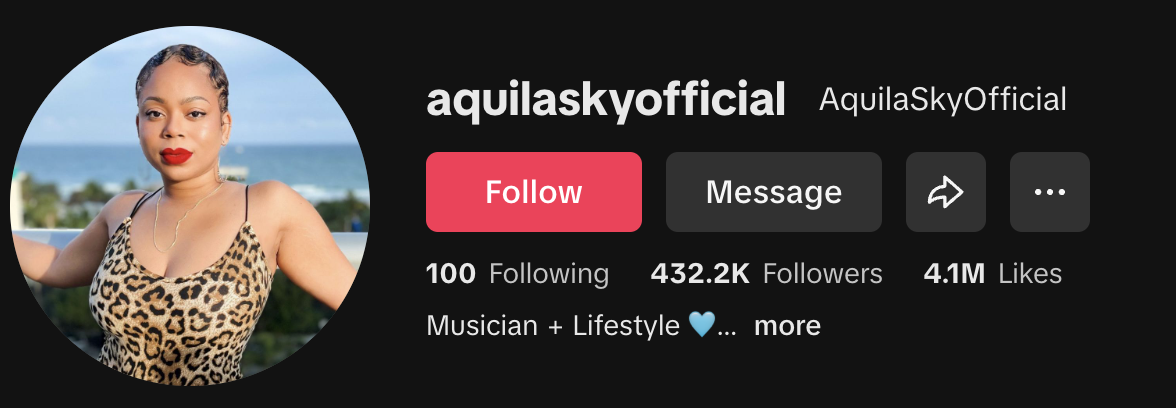Open the three-dot more options menu
The image size is (1176, 408).
[x=1049, y=192]
